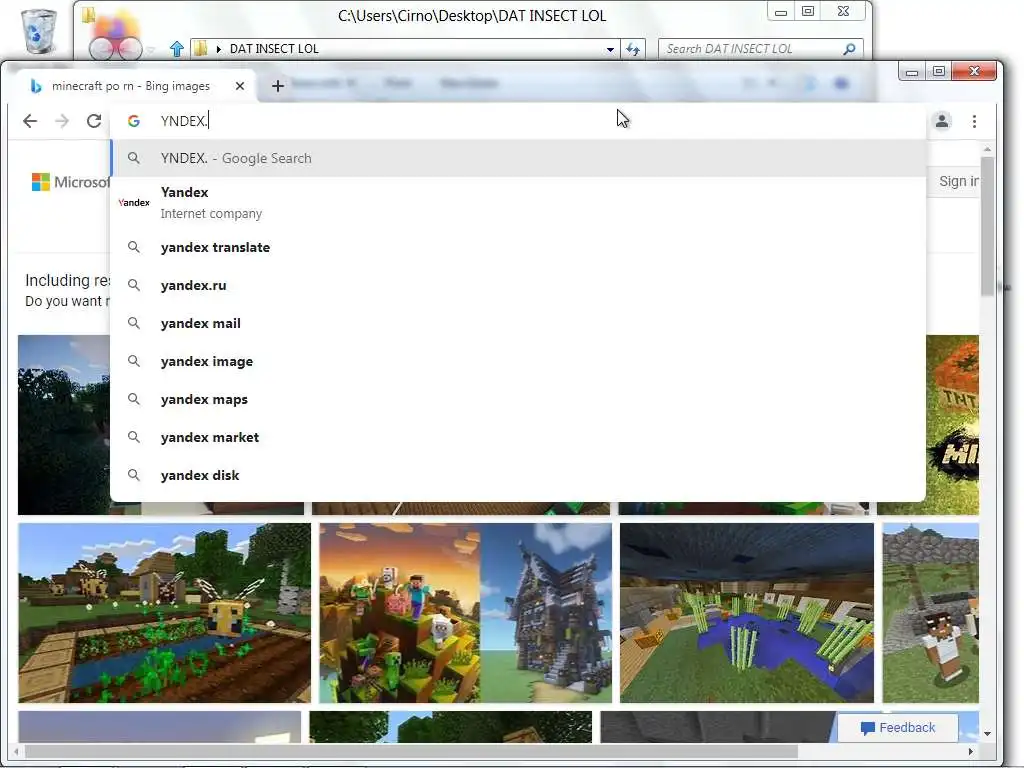The width and height of the screenshot is (1024, 768).
Task: Click the search icon beside yandex mail
Action: click(134, 323)
